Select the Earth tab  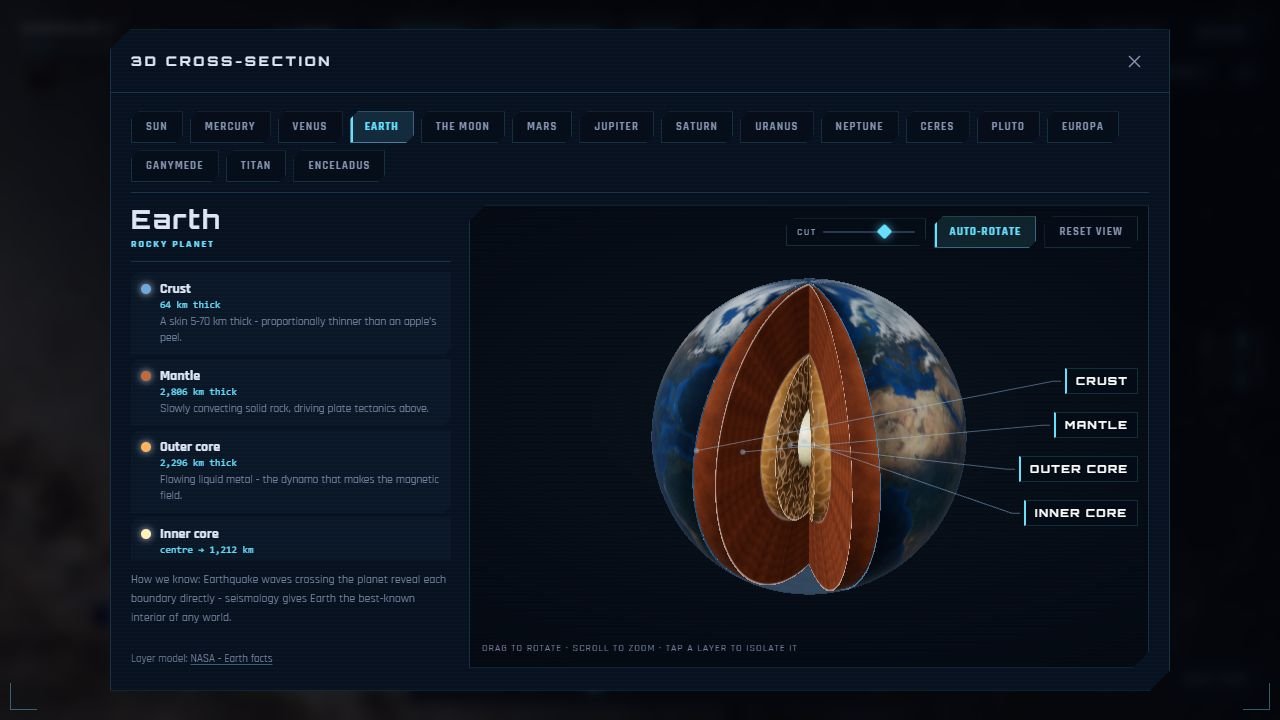click(381, 126)
